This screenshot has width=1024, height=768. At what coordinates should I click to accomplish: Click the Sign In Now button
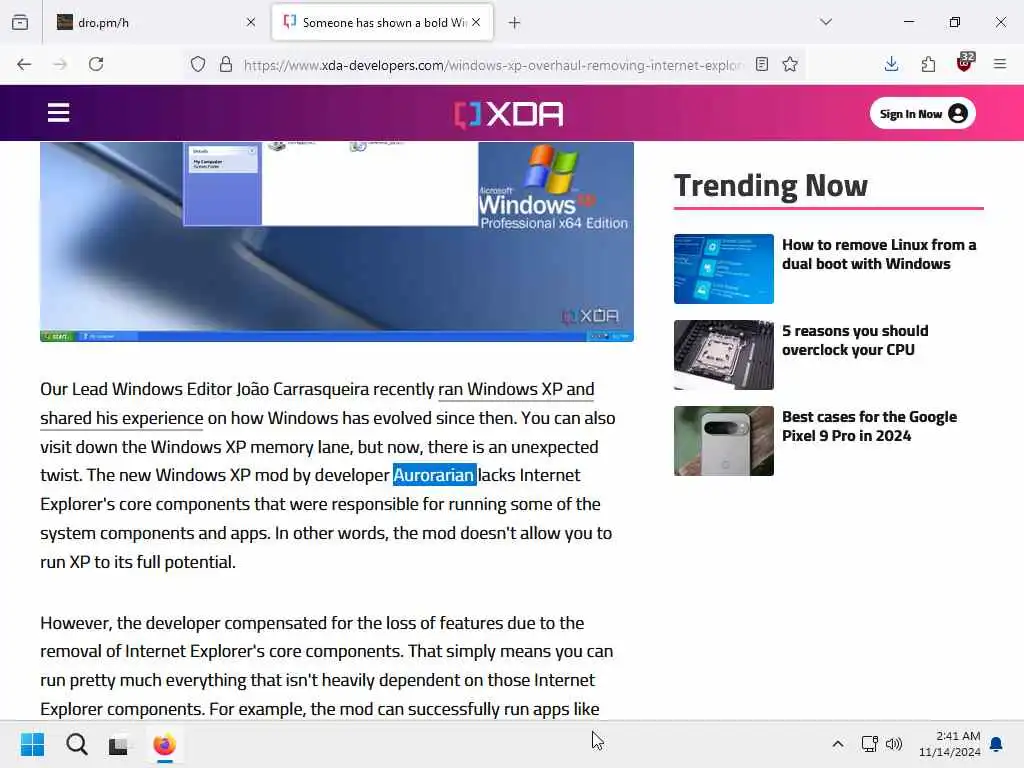tap(923, 114)
